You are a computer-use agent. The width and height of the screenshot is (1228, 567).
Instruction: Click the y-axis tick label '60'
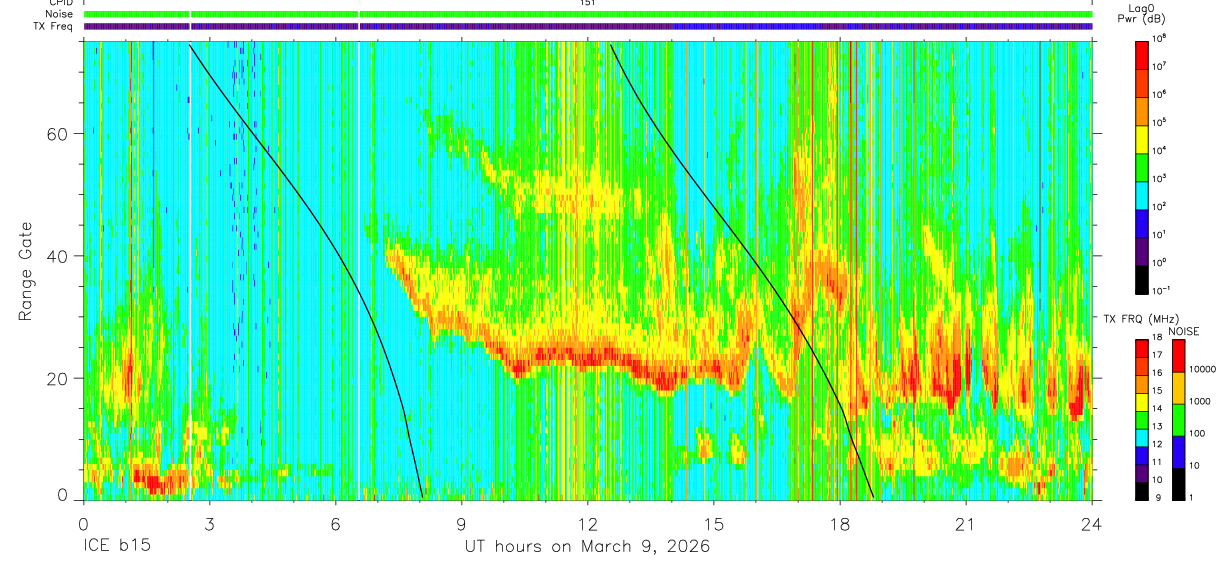point(57,134)
